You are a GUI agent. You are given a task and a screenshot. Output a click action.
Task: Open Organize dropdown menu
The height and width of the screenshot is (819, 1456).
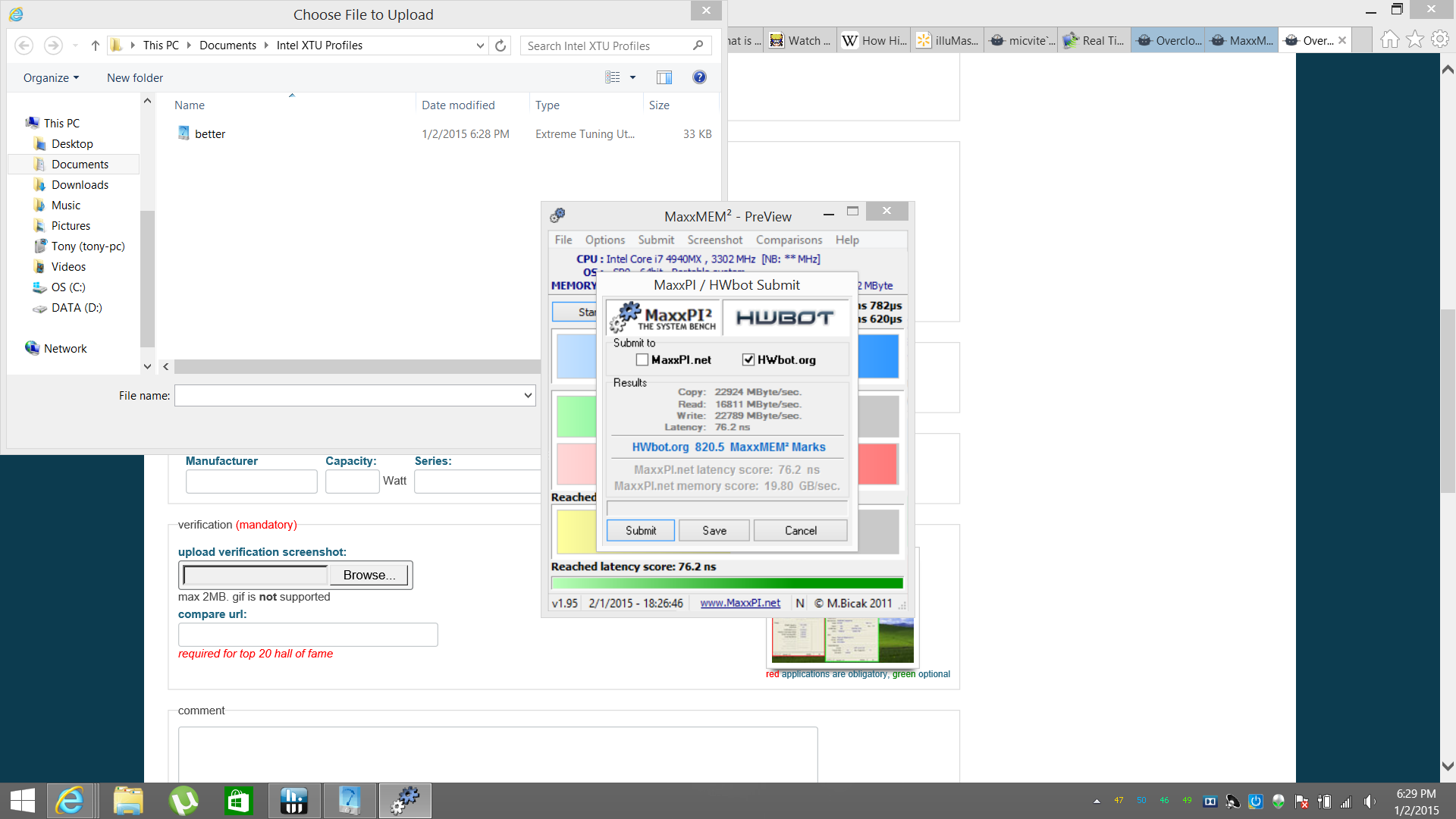[x=51, y=77]
